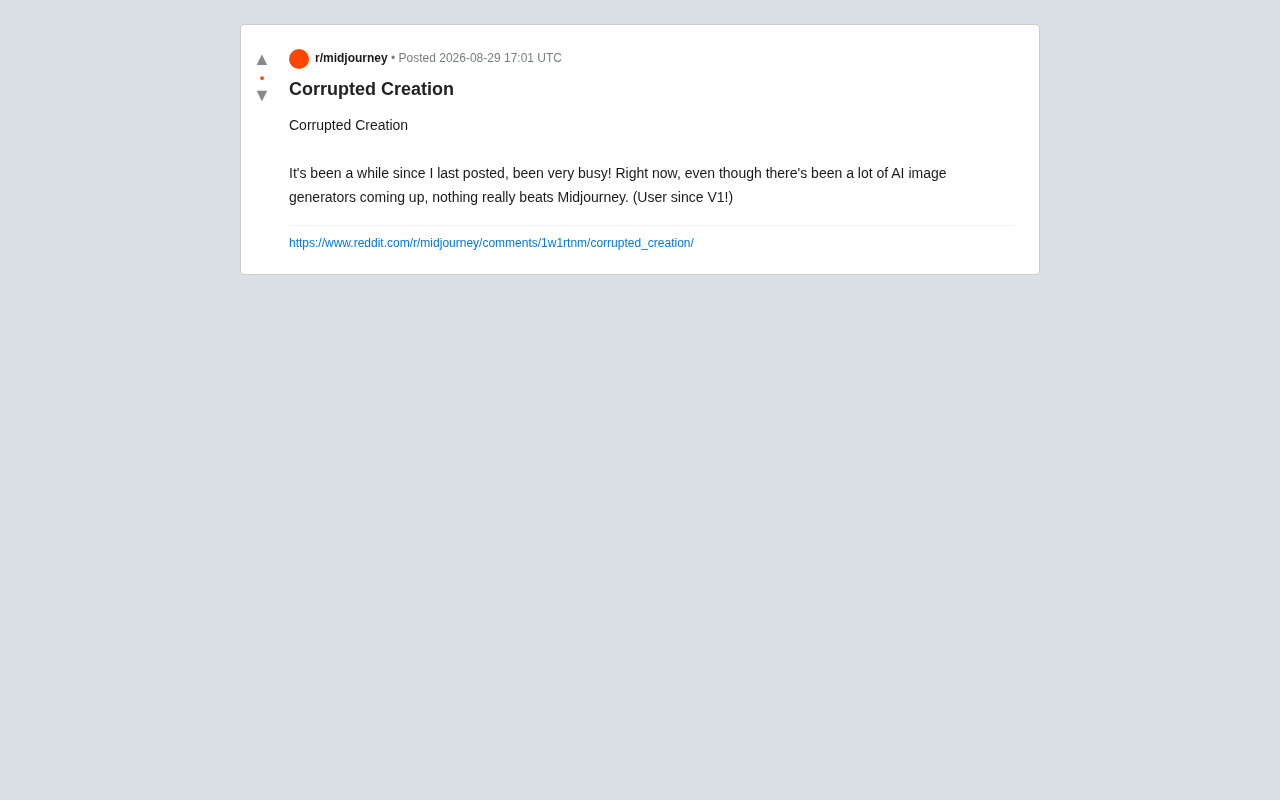Click the divider line above the permalink
This screenshot has height=800, width=1280.
click(652, 226)
